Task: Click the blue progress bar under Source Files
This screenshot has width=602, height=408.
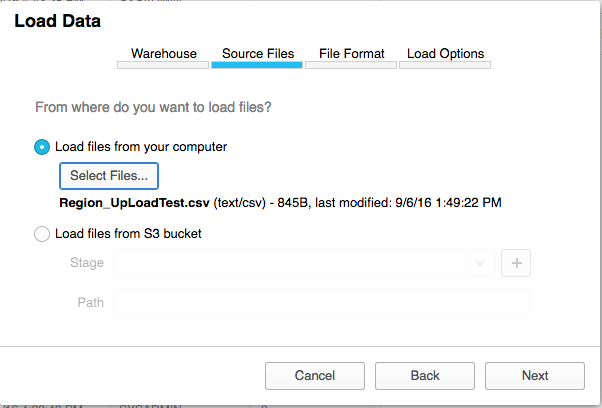Action: pyautogui.click(x=257, y=66)
